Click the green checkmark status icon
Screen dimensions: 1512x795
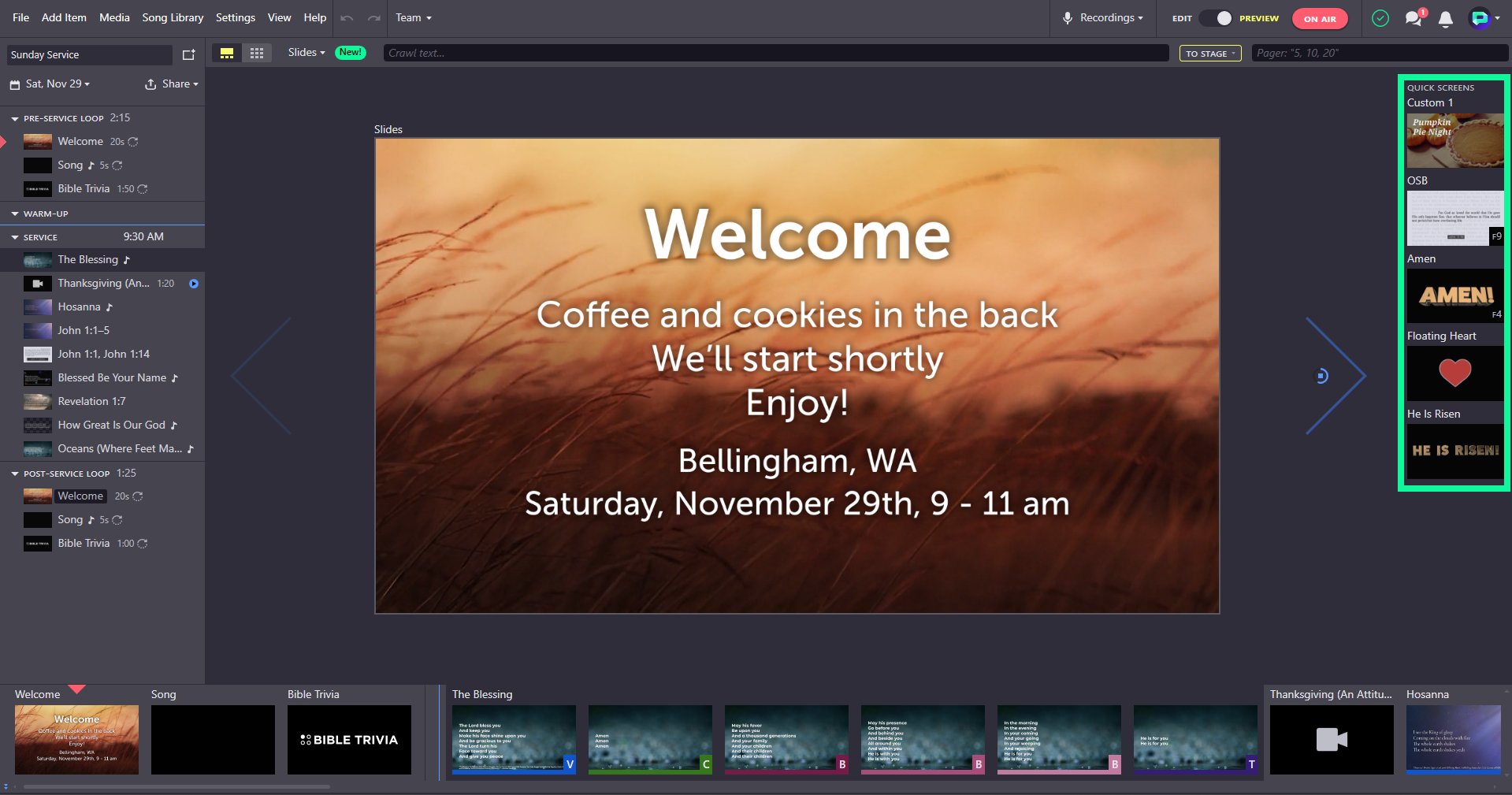click(1380, 18)
